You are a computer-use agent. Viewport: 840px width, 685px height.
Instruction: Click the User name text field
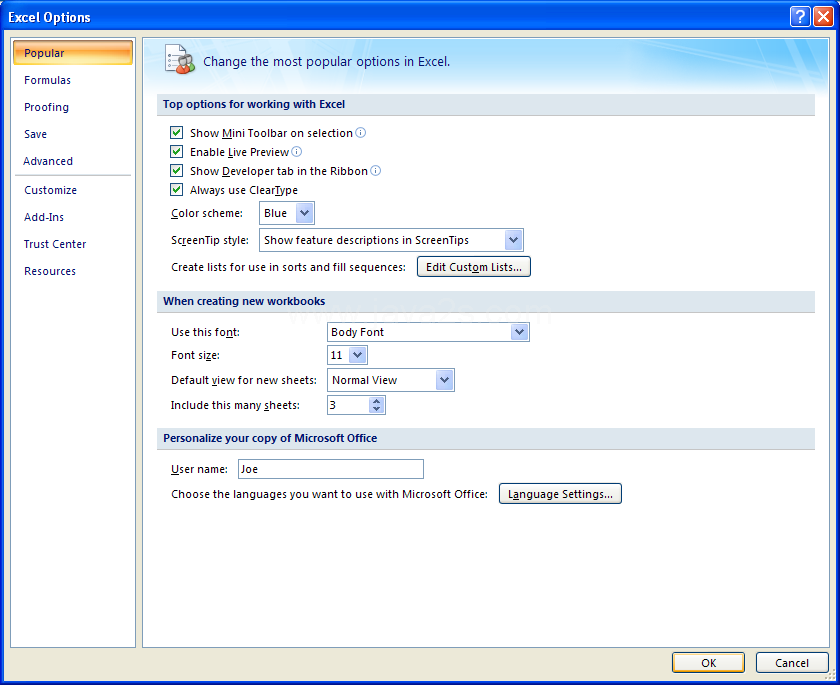(331, 469)
